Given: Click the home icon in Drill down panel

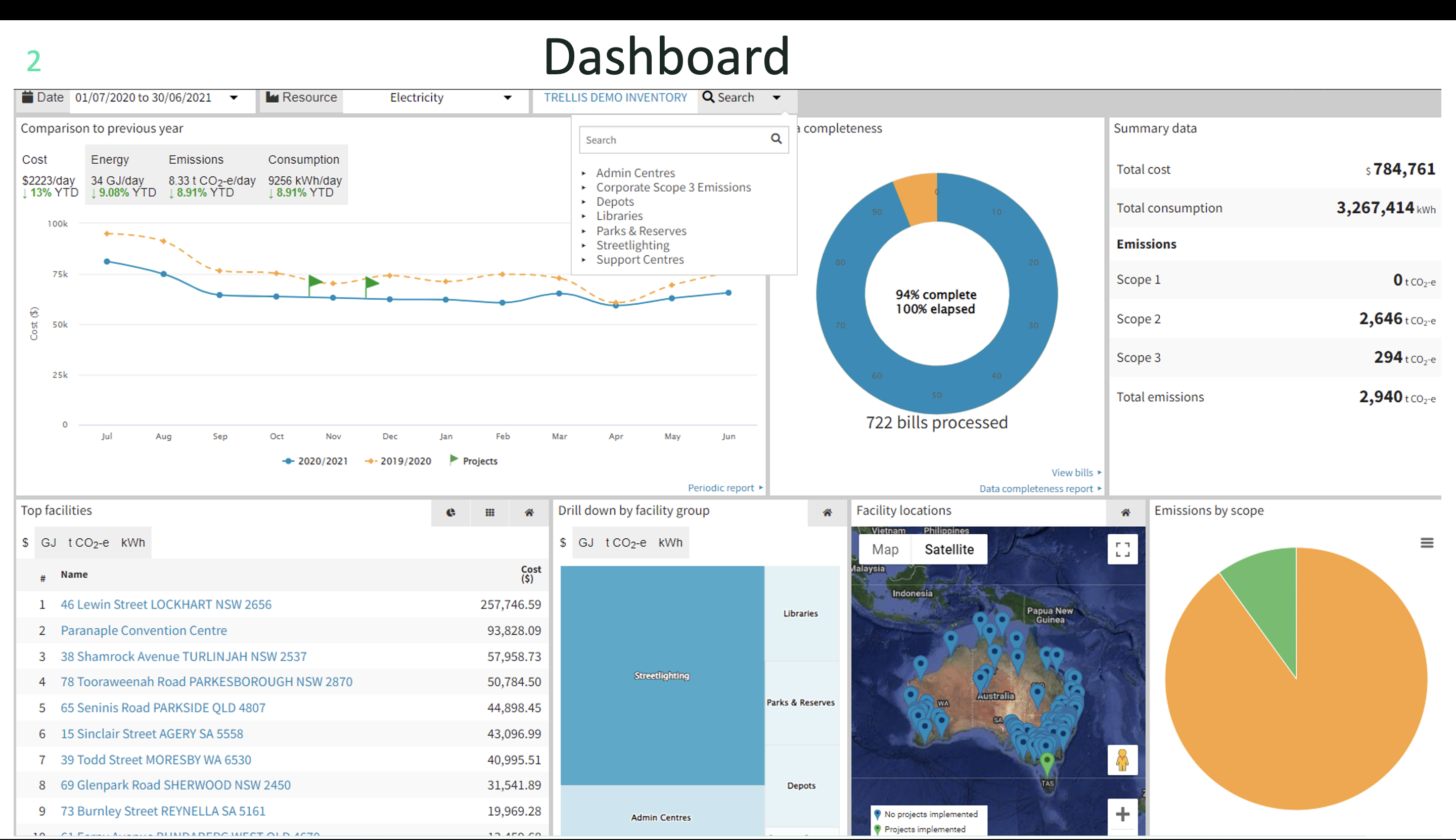Looking at the screenshot, I should tap(827, 513).
